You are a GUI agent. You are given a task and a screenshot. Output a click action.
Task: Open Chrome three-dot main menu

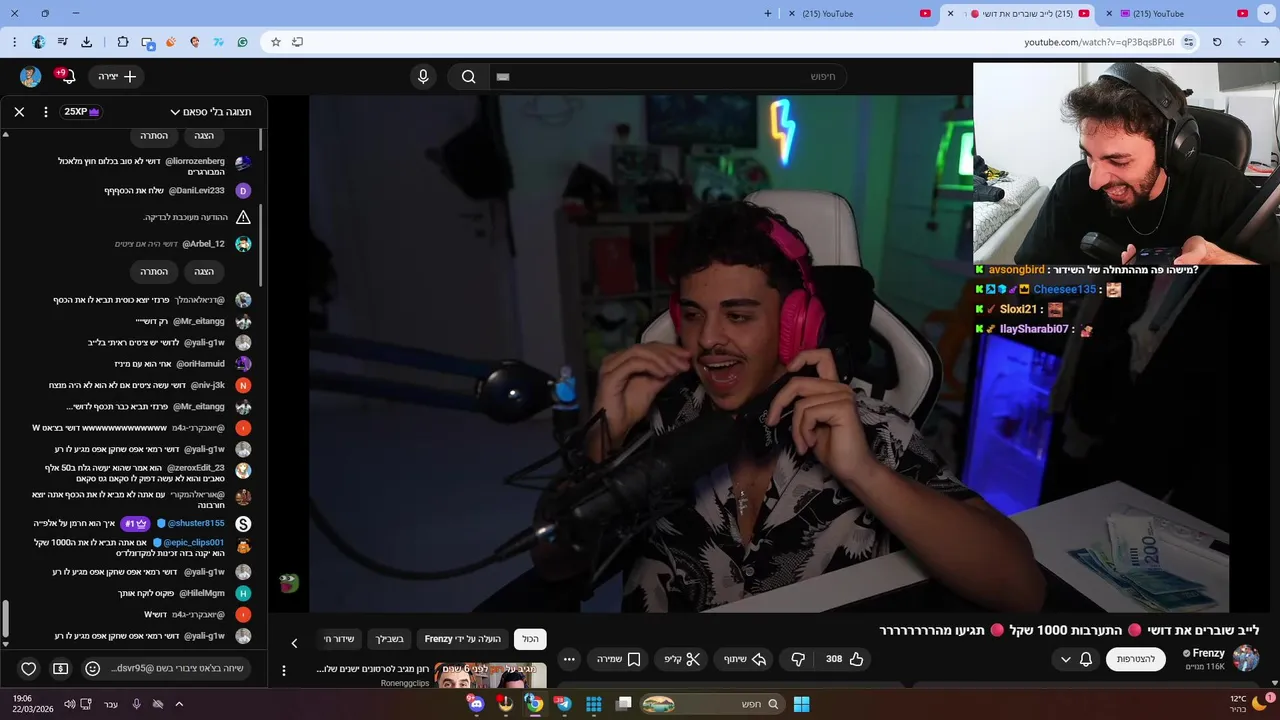point(14,42)
